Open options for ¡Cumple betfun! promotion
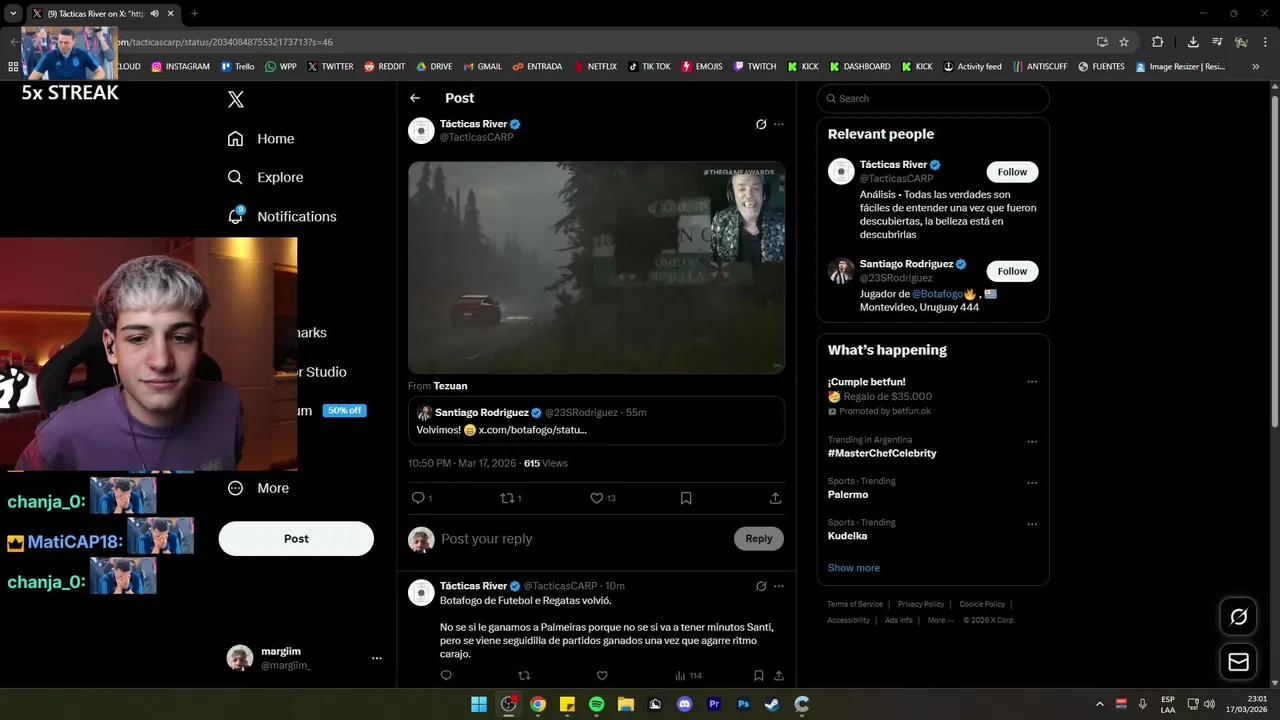Viewport: 1280px width, 720px height. click(1032, 382)
